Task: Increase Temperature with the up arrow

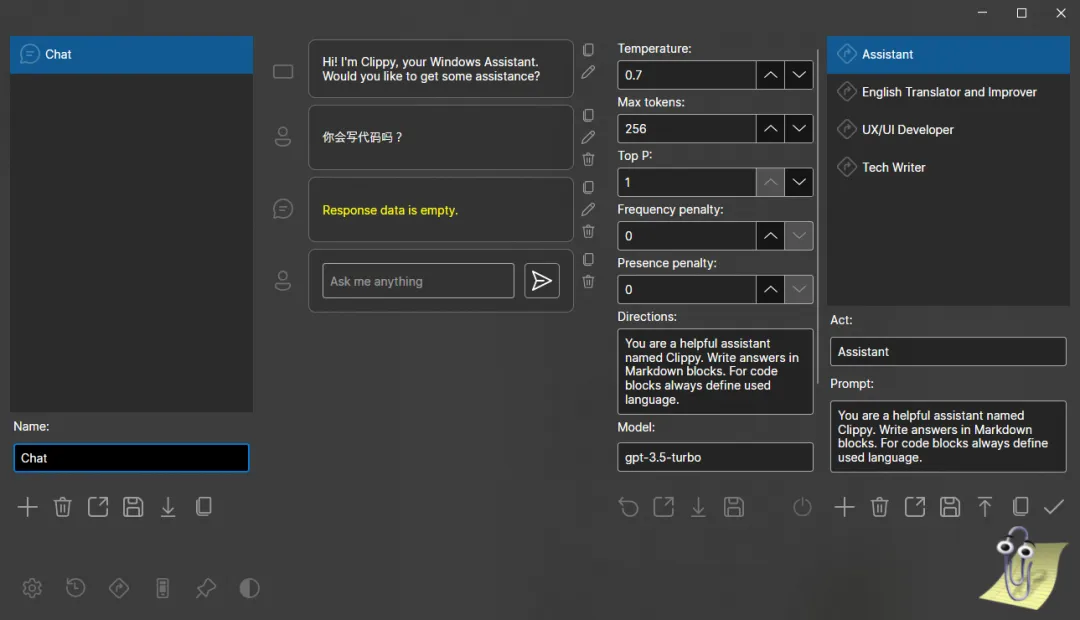Action: [770, 75]
